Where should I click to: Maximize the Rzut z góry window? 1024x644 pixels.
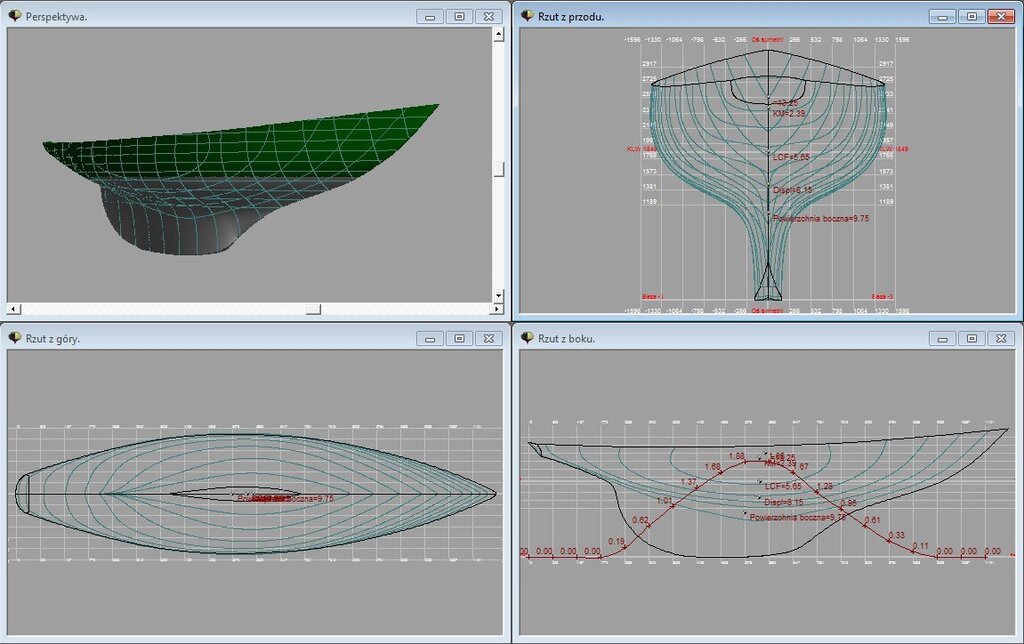[459, 338]
